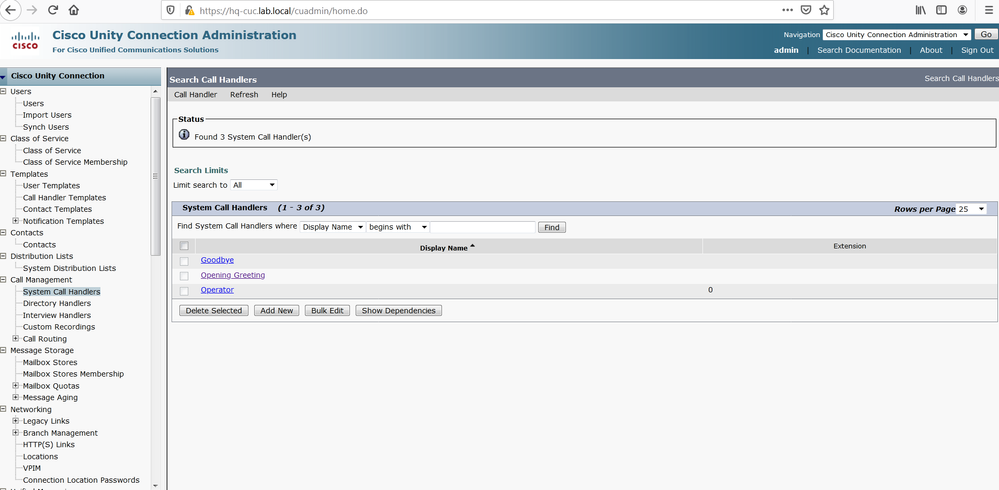Viewport: 999px width, 490px height.
Task: Select Mailbox Stores Membership tree item
Action: [x=73, y=374]
